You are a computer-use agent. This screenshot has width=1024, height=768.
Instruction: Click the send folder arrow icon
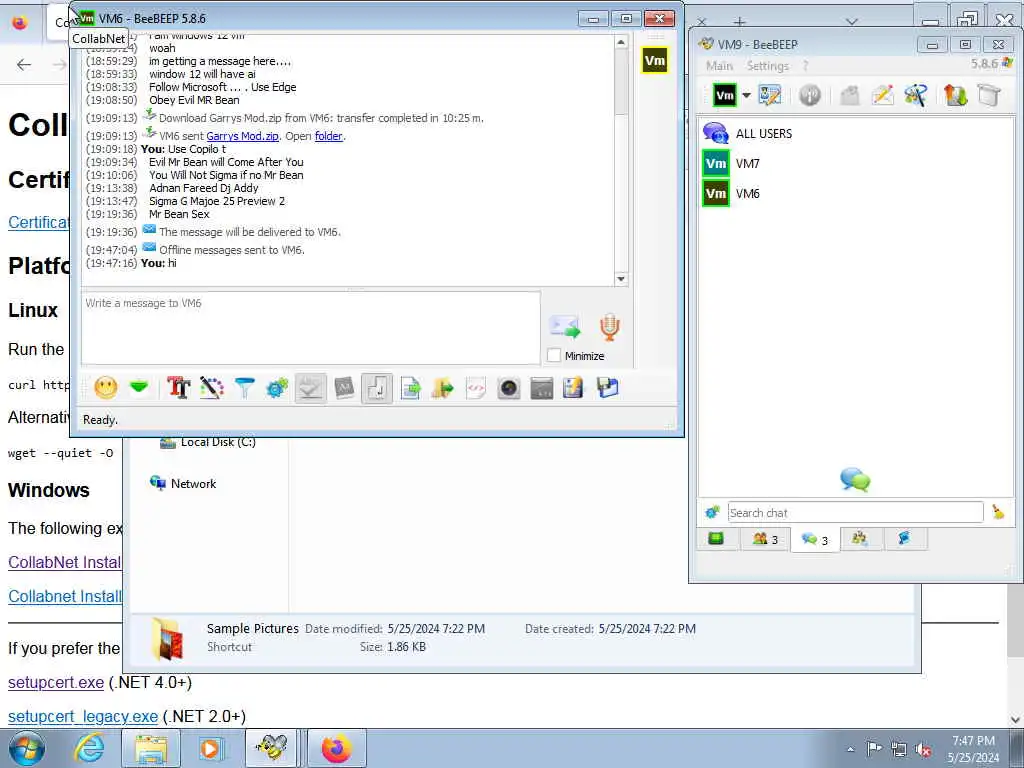point(443,388)
